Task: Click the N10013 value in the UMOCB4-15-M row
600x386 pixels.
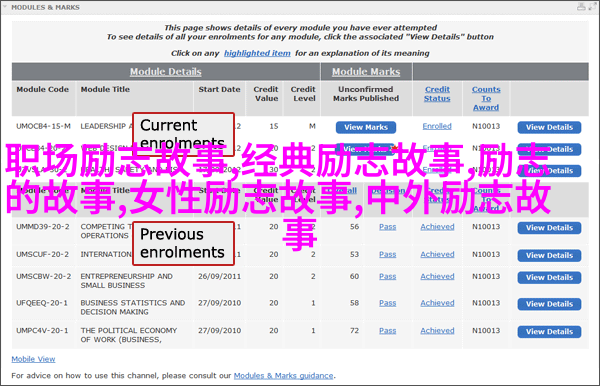Action: click(486, 126)
